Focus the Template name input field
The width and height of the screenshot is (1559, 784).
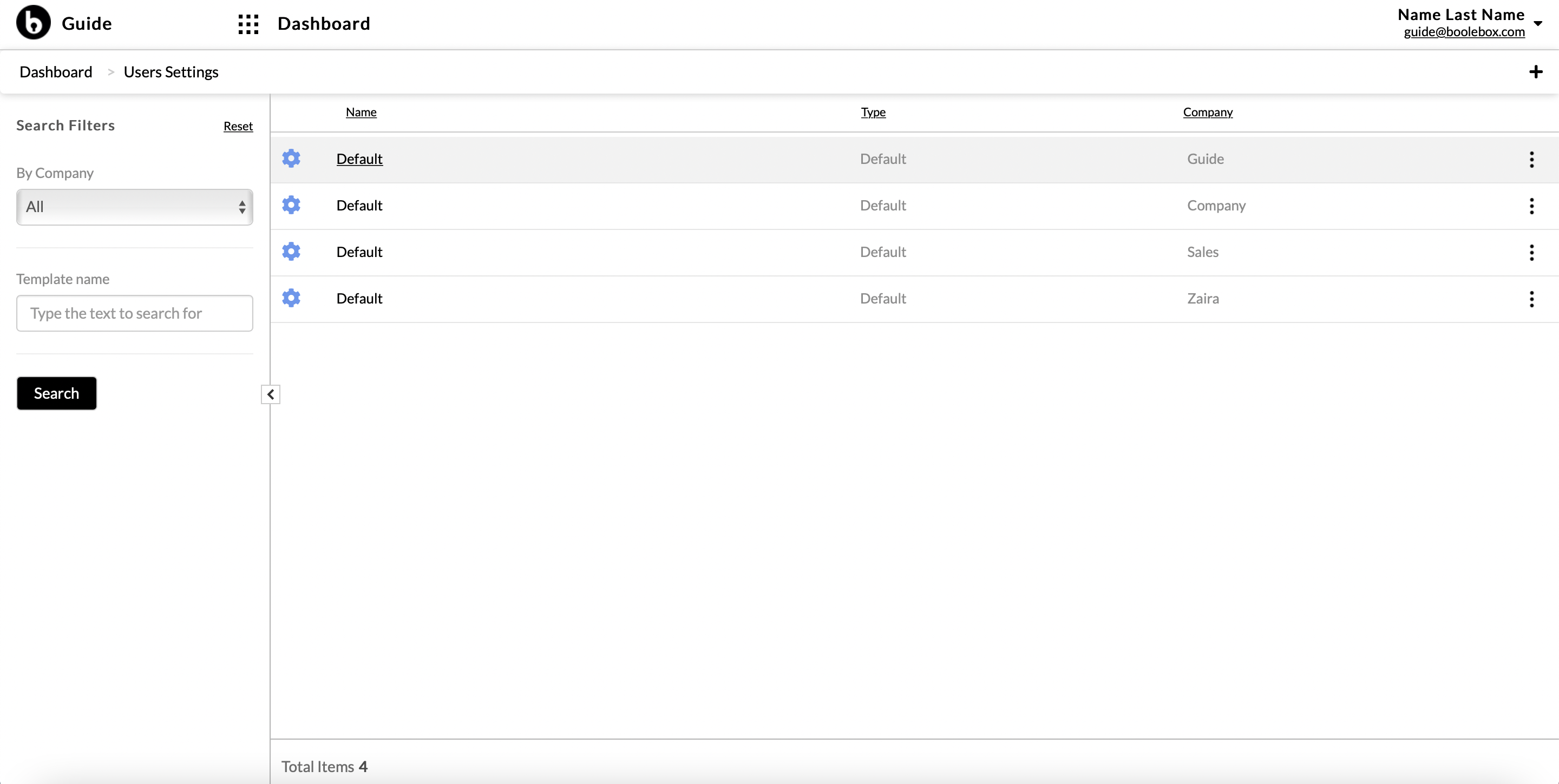(134, 313)
